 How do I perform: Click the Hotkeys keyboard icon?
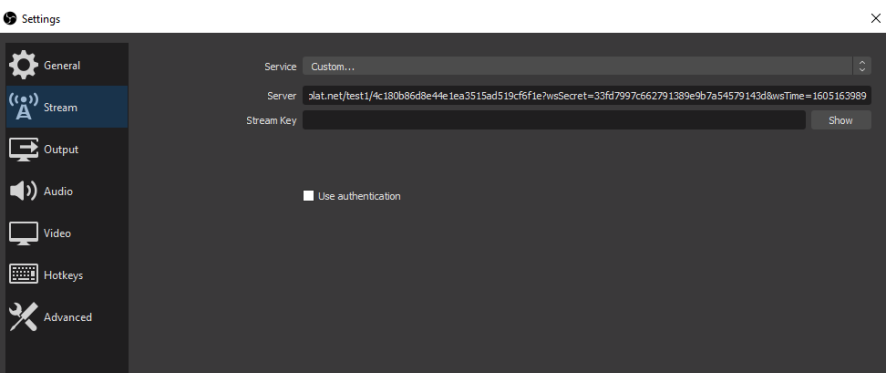[23, 275]
